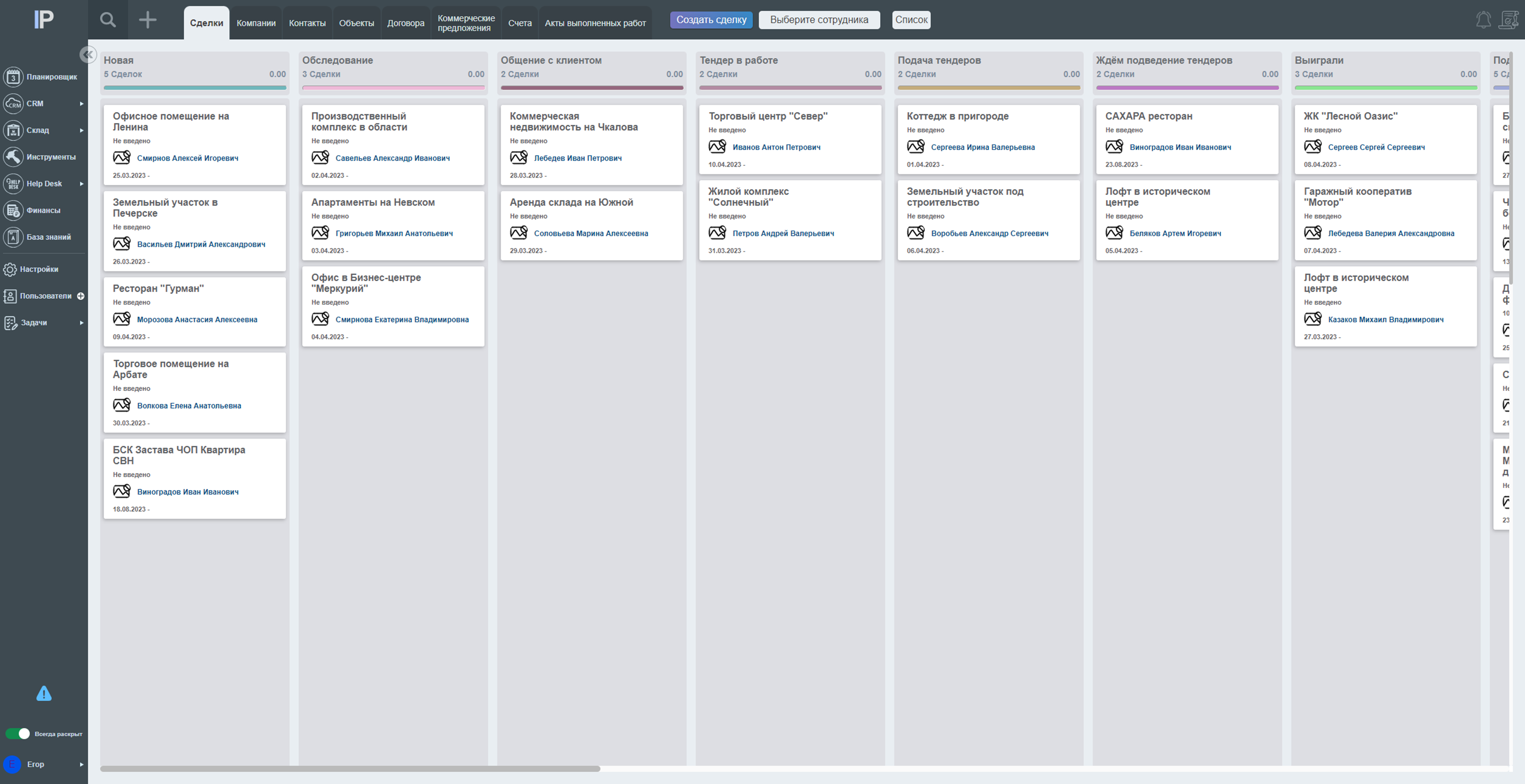Click image icon on ЖК "Лесной Оазис" card
Screen dimensions: 1525x784
pos(1313,147)
